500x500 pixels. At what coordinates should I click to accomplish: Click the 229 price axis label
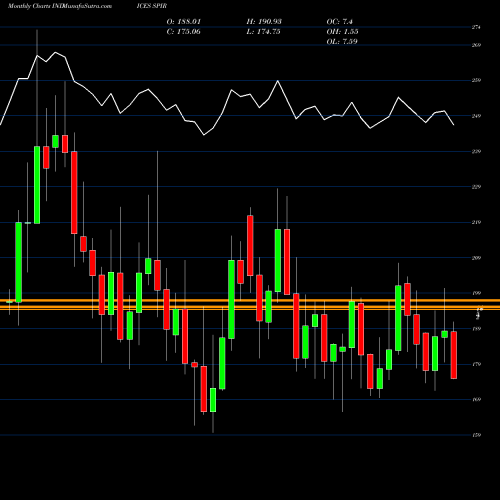pyautogui.click(x=476, y=187)
